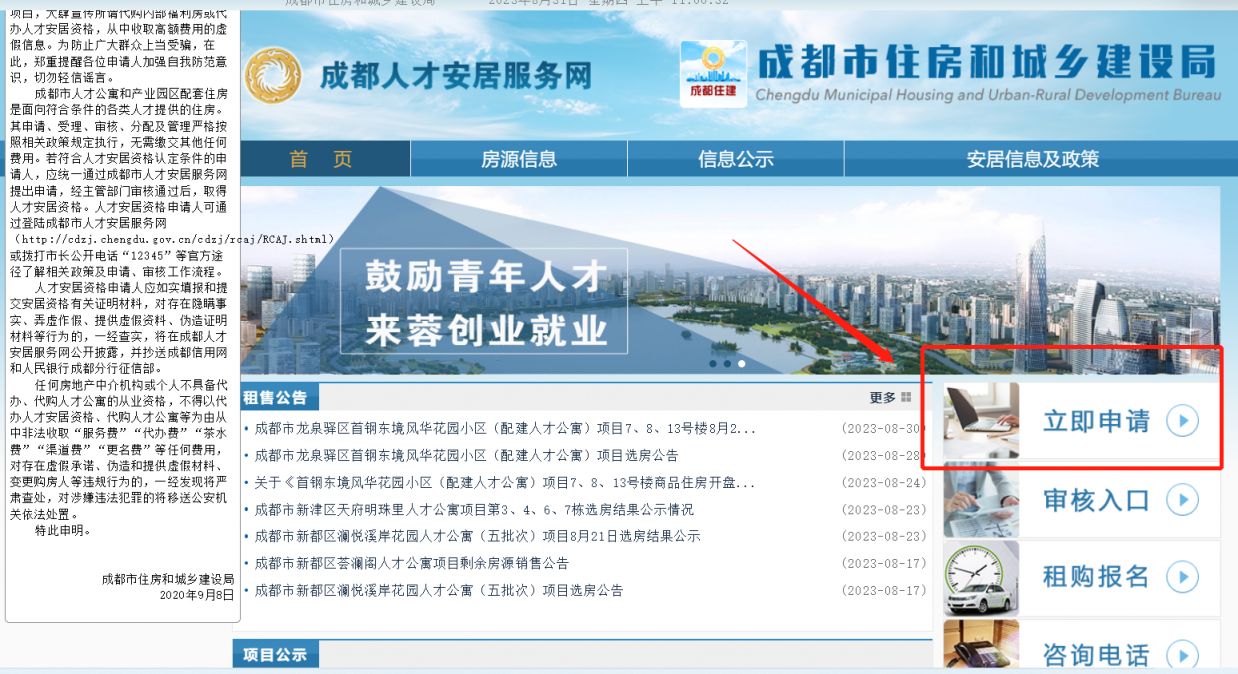The height and width of the screenshot is (674, 1238).
Task: Click the Chengdu Municipal Housing English subtitle
Action: pos(988,95)
